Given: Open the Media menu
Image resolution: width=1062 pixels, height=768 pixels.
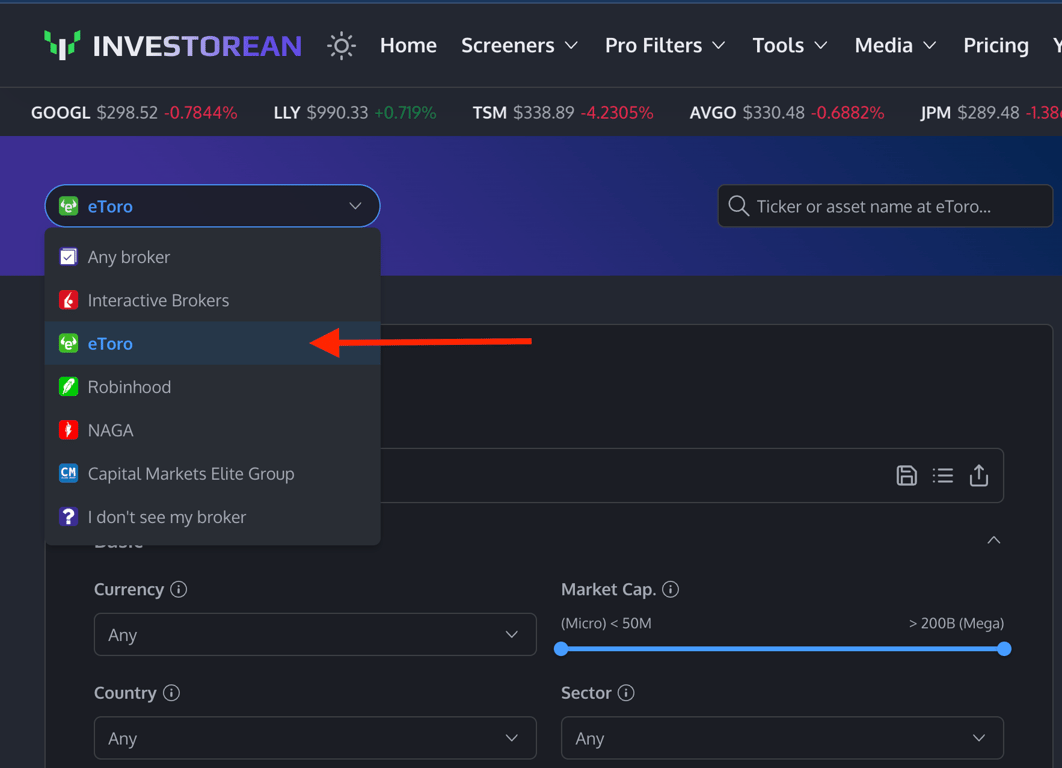Looking at the screenshot, I should pos(895,45).
